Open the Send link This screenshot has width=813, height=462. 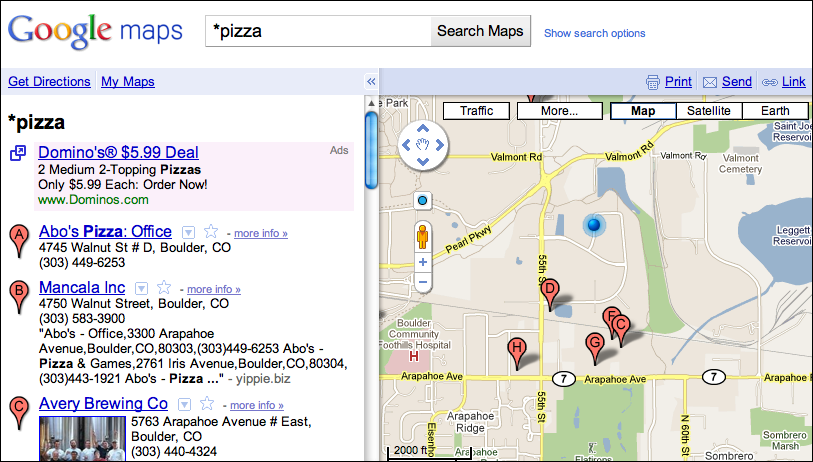(x=737, y=81)
